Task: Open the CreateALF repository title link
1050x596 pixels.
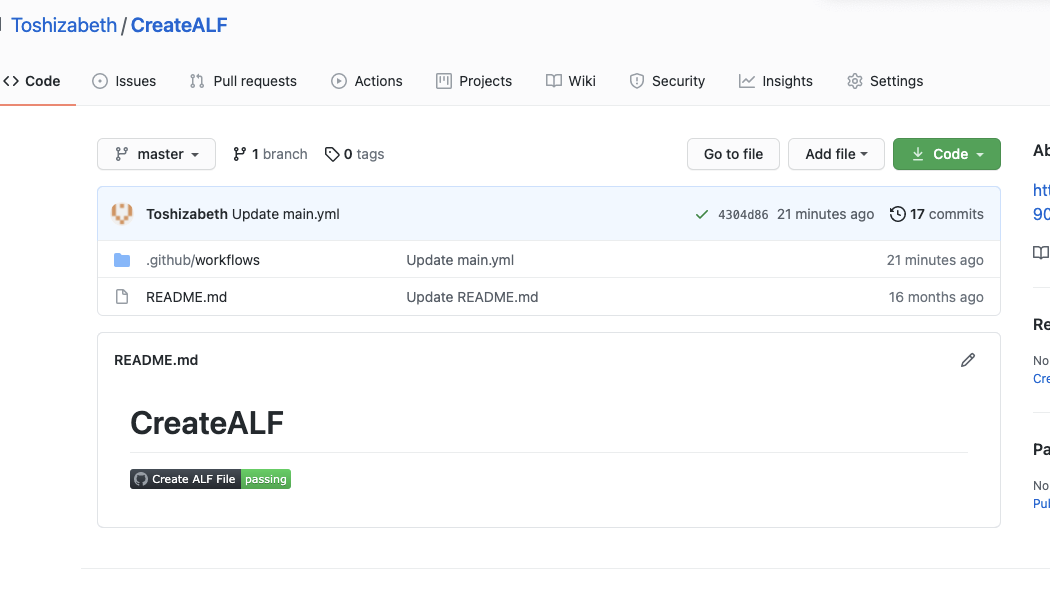Action: point(179,25)
